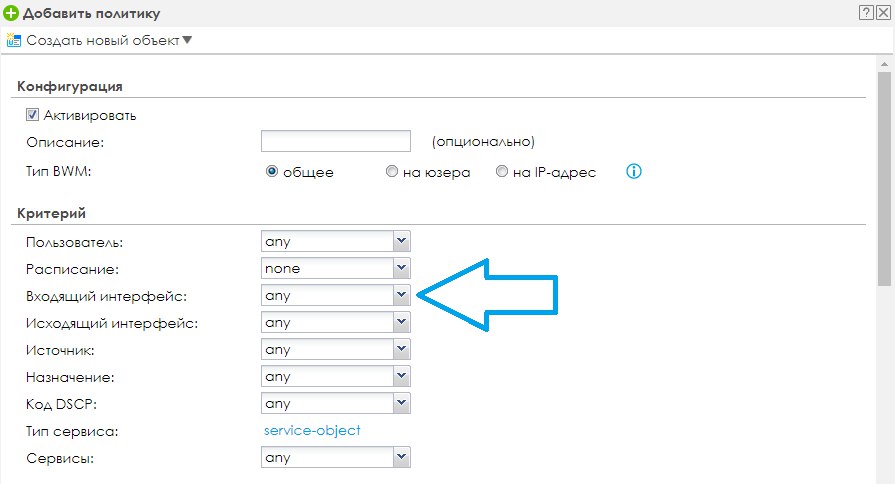The image size is (895, 484).
Task: Open the Создать новый объект dropdown menu
Action: pos(109,41)
